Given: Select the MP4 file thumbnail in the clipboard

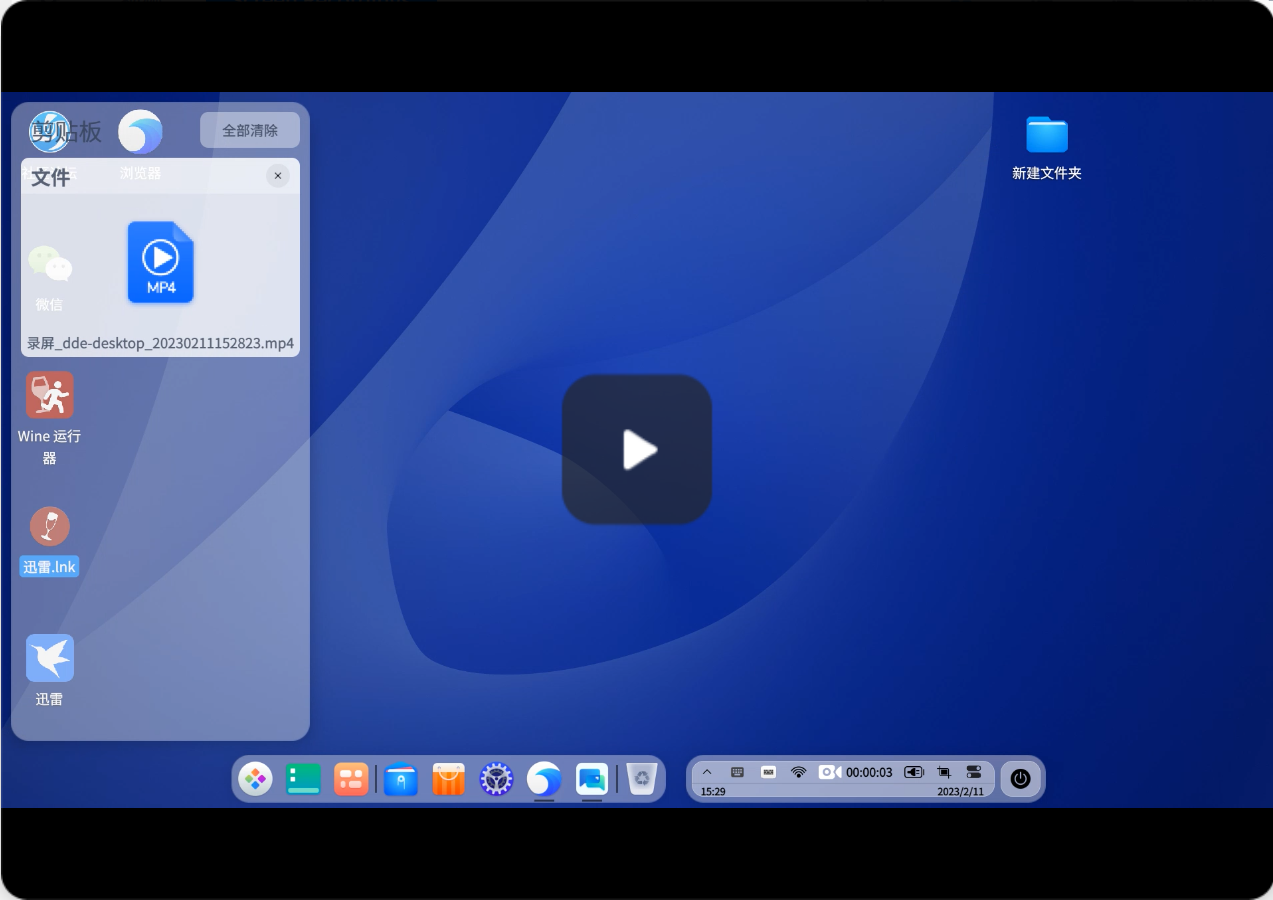Looking at the screenshot, I should point(160,262).
